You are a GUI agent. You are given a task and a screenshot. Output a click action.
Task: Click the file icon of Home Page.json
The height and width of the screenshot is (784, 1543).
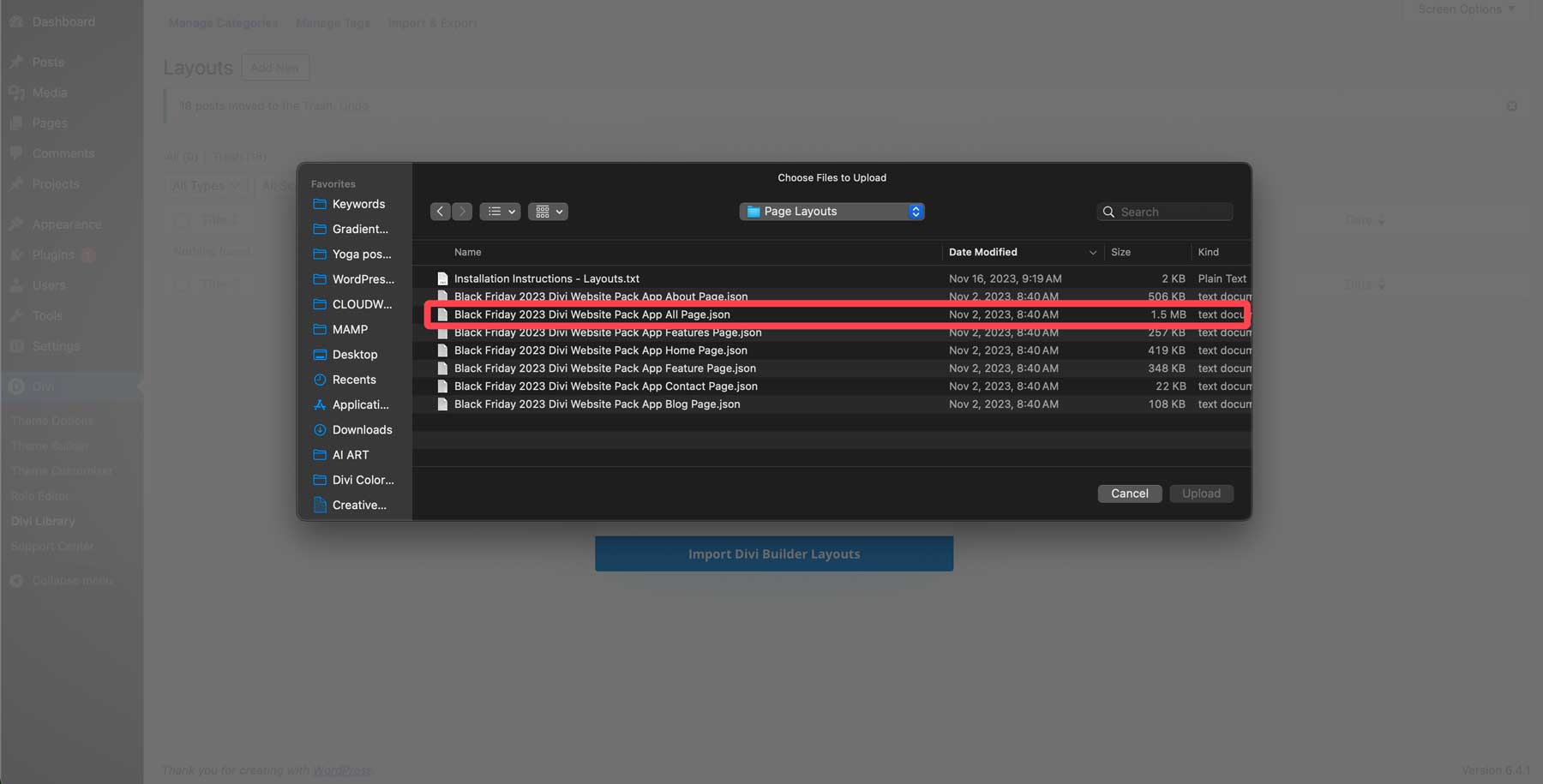click(x=442, y=350)
